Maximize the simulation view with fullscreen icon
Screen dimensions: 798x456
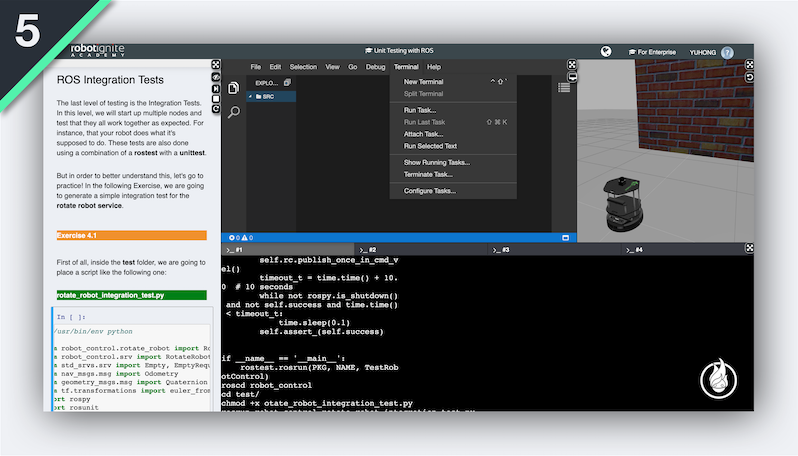[x=749, y=65]
